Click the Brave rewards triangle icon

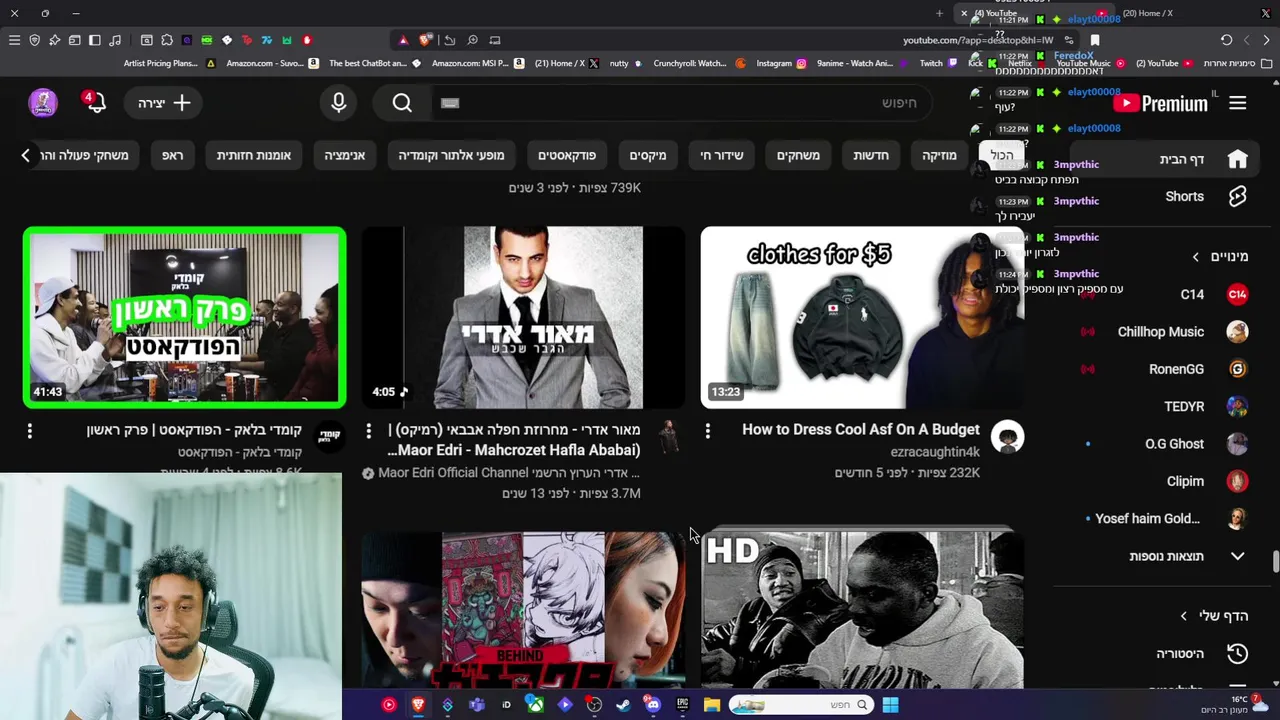(403, 40)
